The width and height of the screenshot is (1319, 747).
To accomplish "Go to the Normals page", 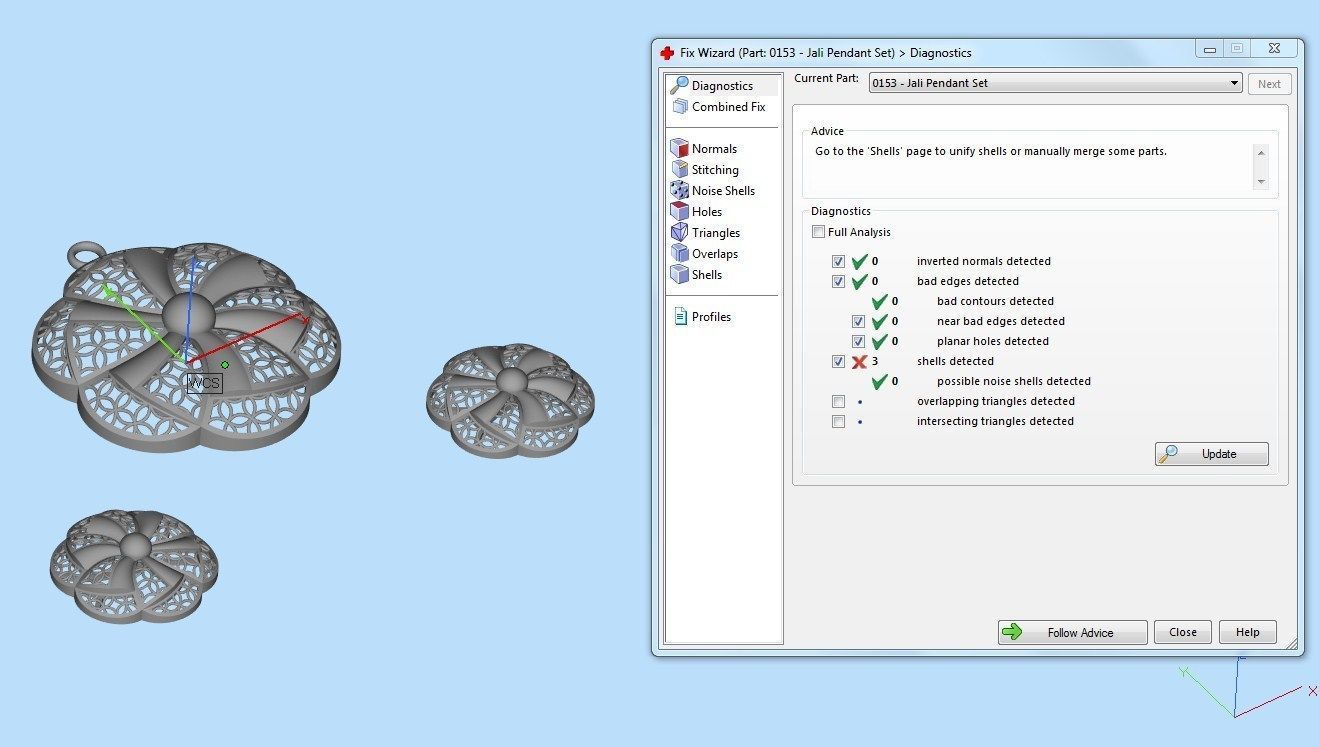I will pos(714,149).
